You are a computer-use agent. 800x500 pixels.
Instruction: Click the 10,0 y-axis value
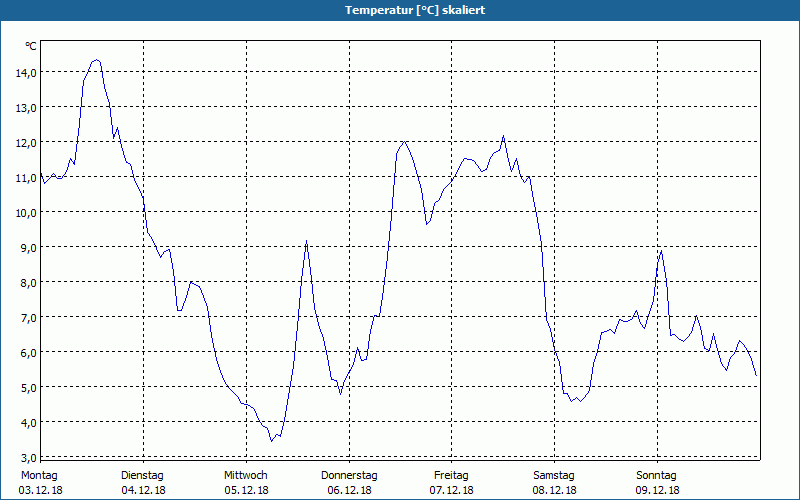point(26,213)
